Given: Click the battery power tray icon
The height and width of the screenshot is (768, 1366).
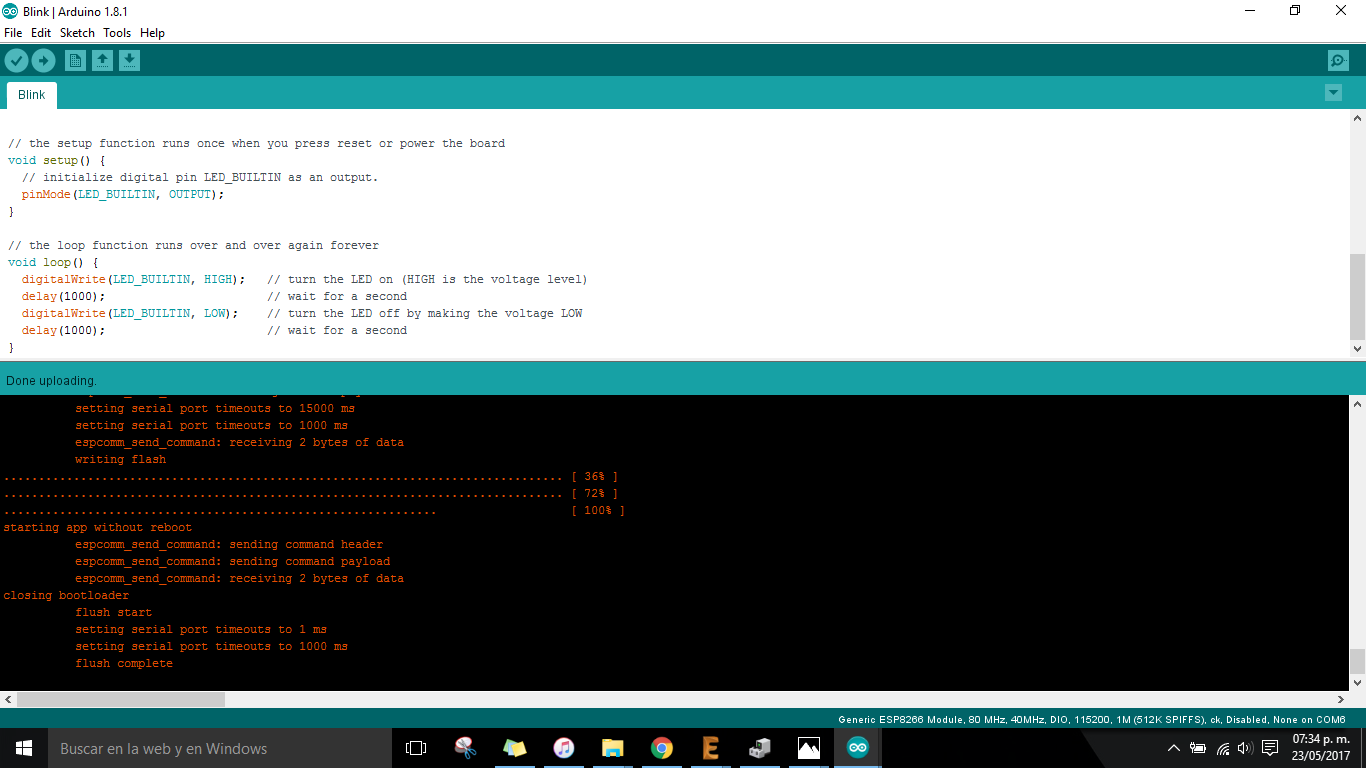Looking at the screenshot, I should 1198,748.
